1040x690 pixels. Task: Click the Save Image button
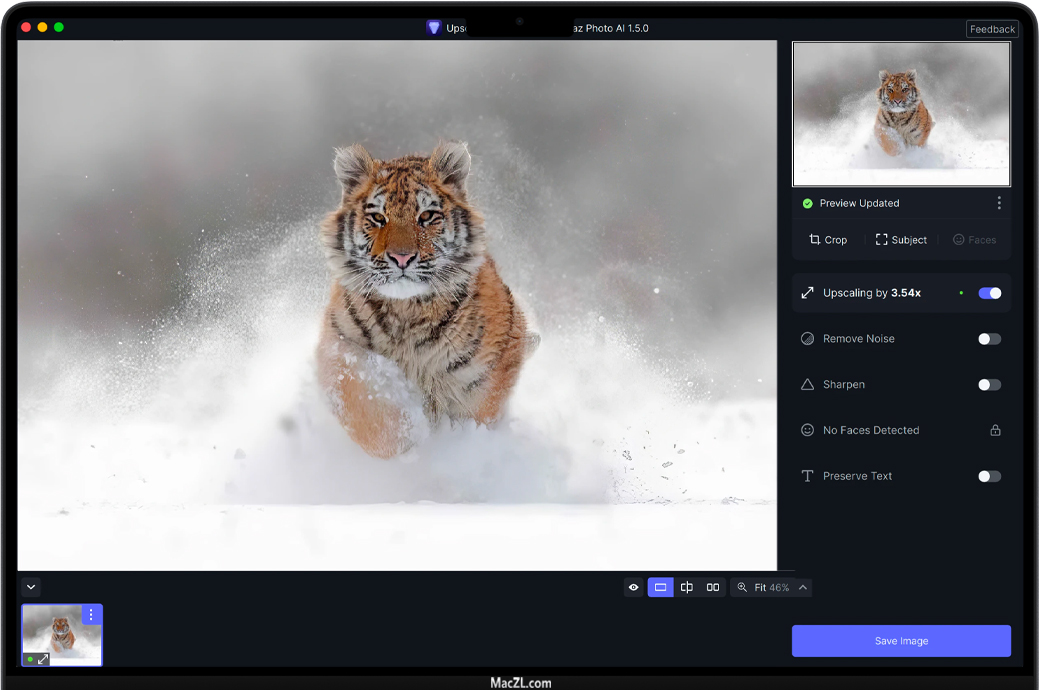point(901,641)
